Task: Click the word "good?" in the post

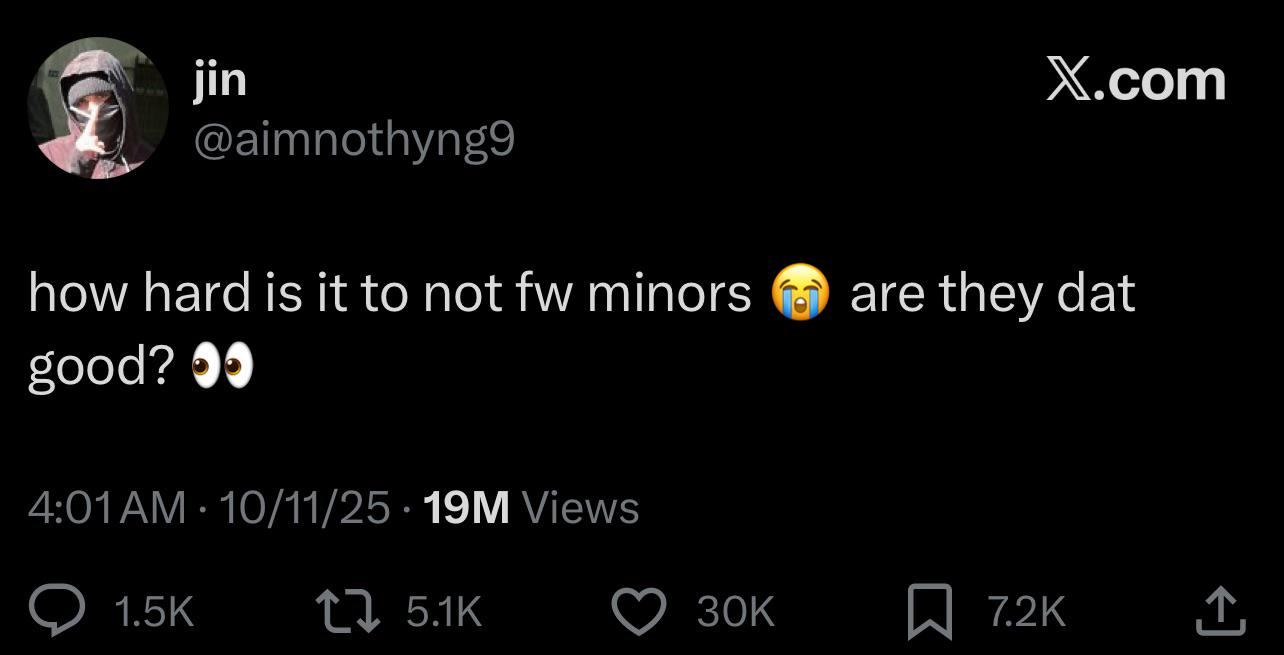Action: (100, 370)
